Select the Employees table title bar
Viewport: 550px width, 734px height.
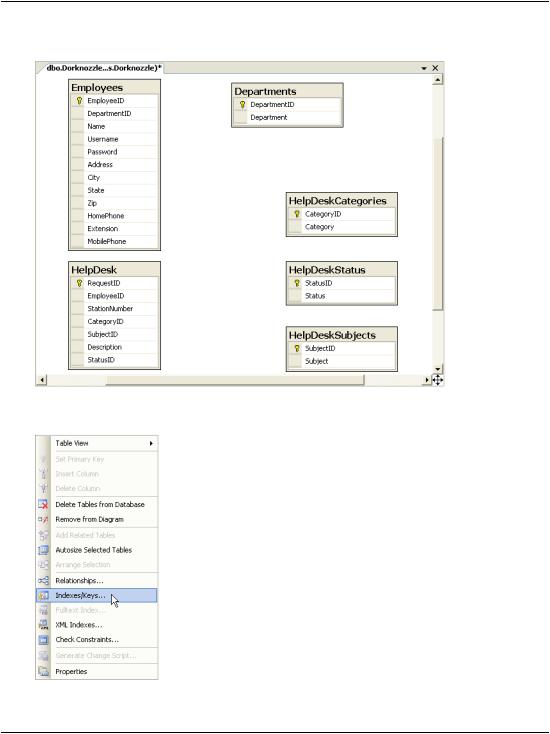[115, 88]
